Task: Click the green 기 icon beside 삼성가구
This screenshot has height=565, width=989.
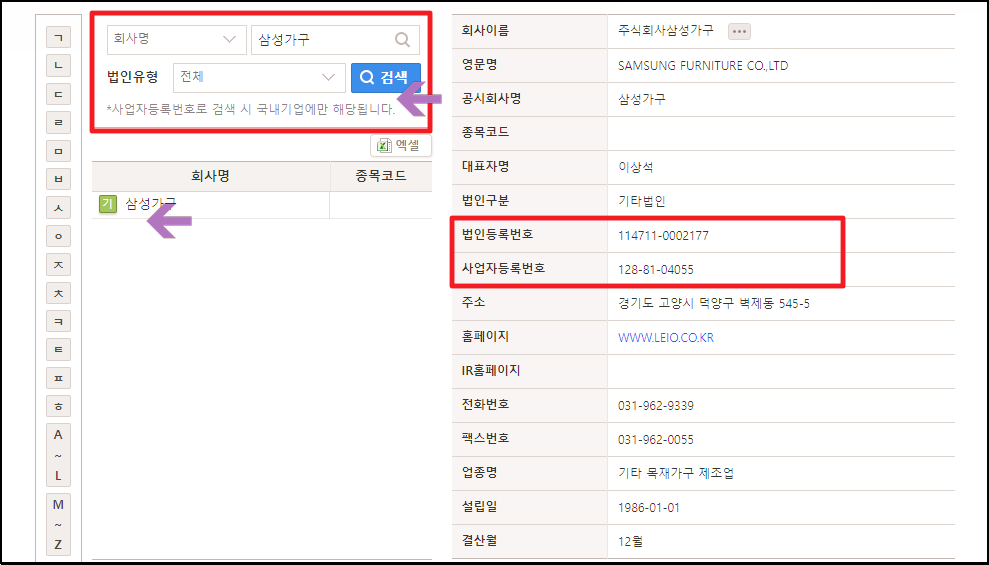Action: (108, 204)
